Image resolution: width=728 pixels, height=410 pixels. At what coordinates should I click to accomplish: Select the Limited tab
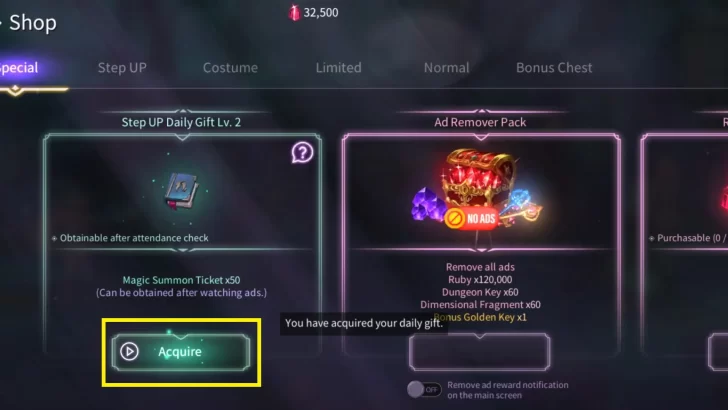(x=338, y=68)
